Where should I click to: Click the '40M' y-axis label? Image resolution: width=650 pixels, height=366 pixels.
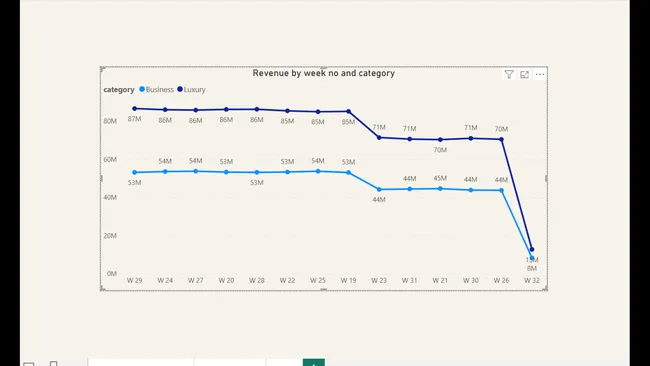tap(110, 197)
